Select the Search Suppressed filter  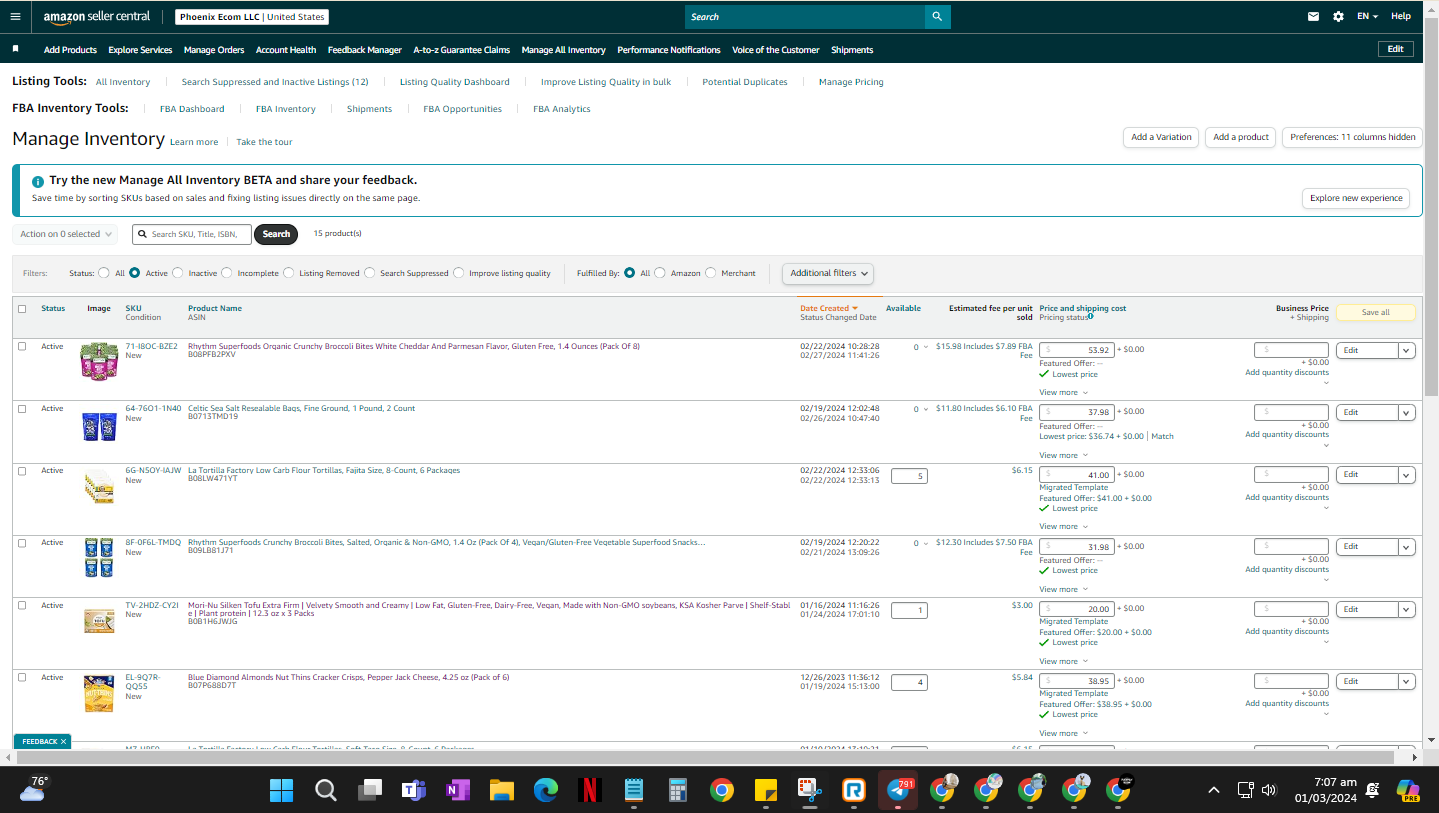tap(370, 273)
